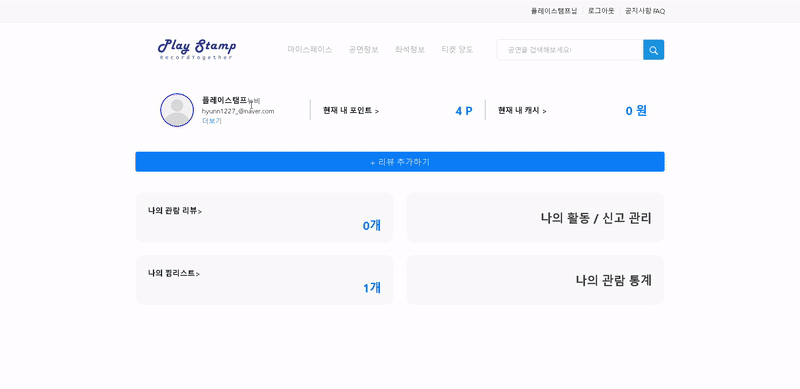Click the 더보기 profile link
The image size is (800, 389).
(212, 121)
